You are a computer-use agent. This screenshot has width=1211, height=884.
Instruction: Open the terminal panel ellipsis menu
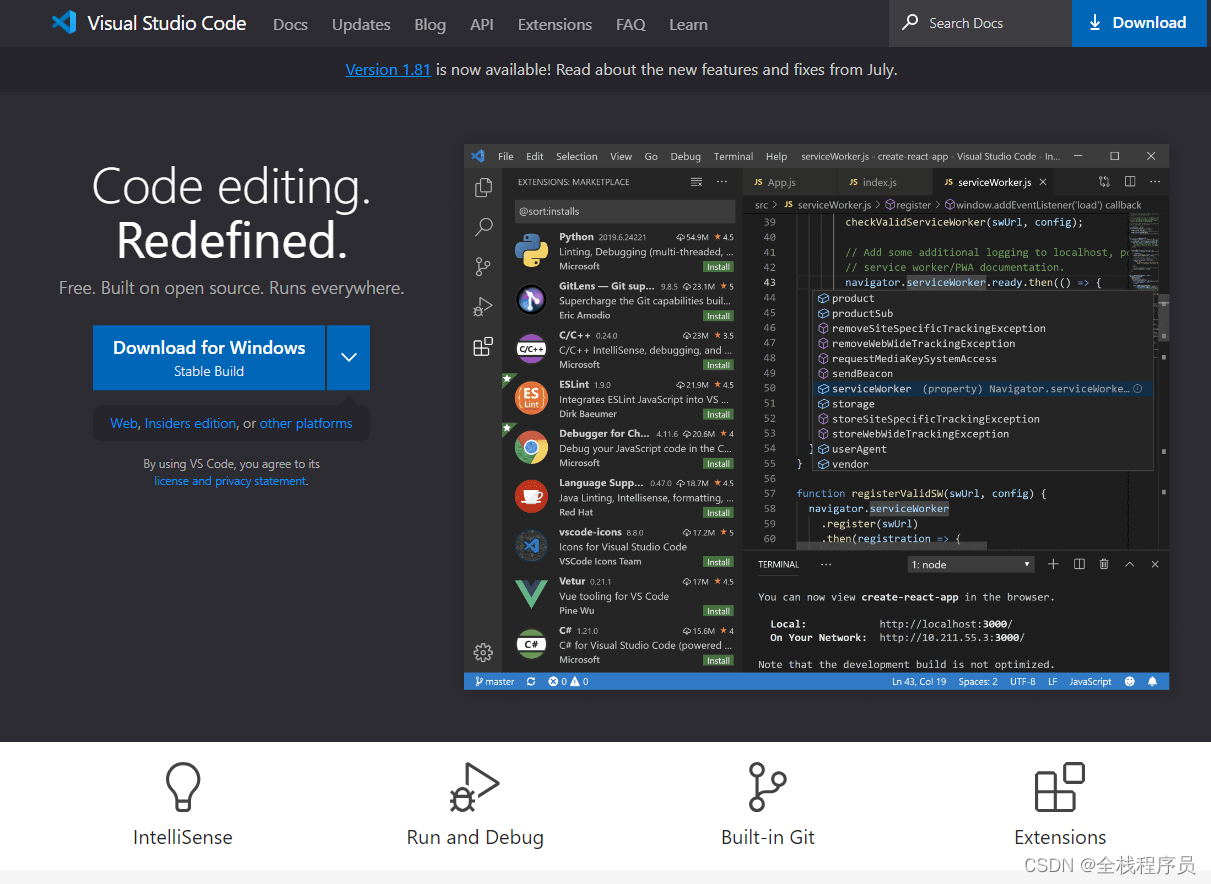point(826,564)
